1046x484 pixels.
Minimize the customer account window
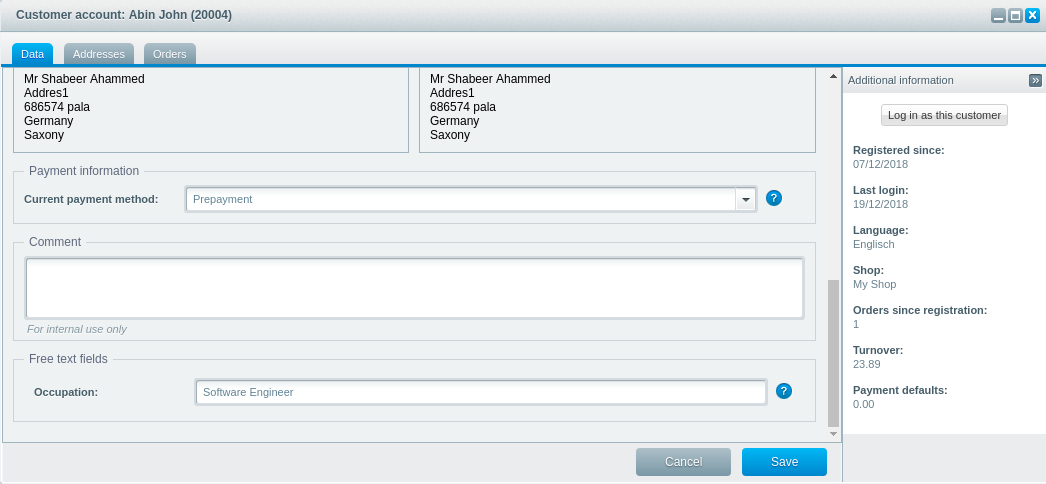[x=998, y=16]
